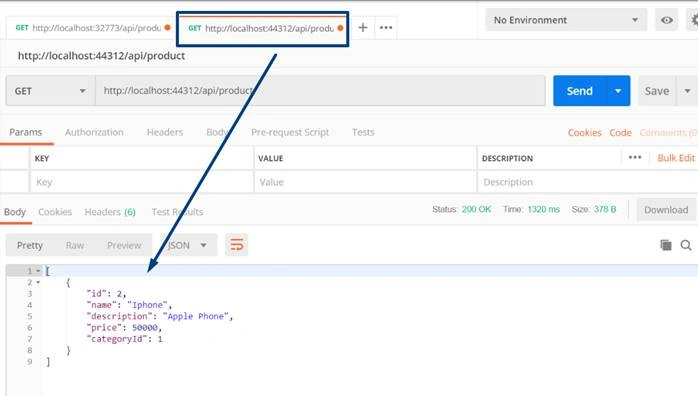Open the JSON format dropdown
The image size is (698, 396).
188,245
